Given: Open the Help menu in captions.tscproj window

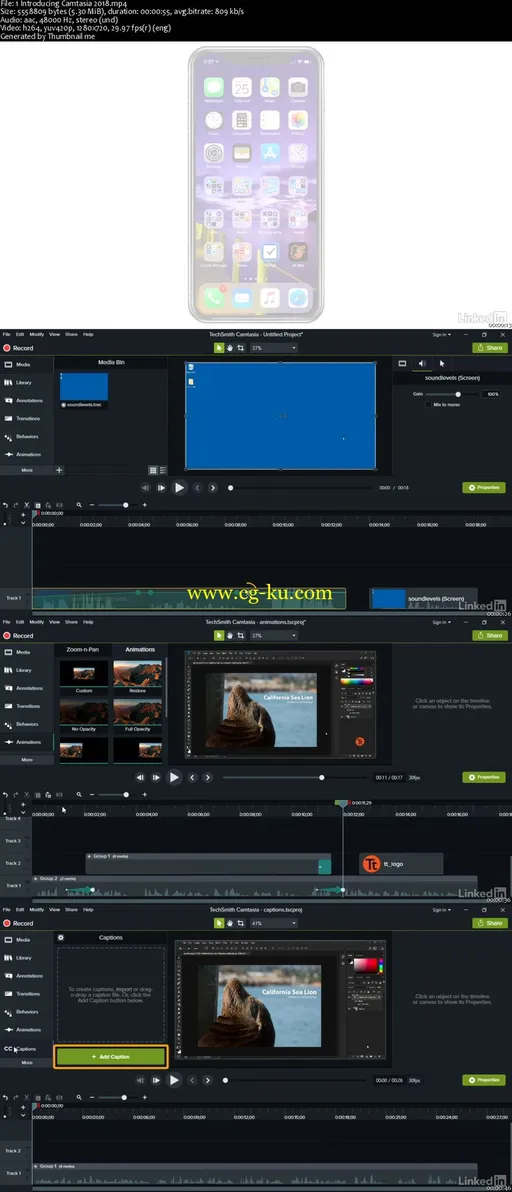Looking at the screenshot, I should [88, 910].
